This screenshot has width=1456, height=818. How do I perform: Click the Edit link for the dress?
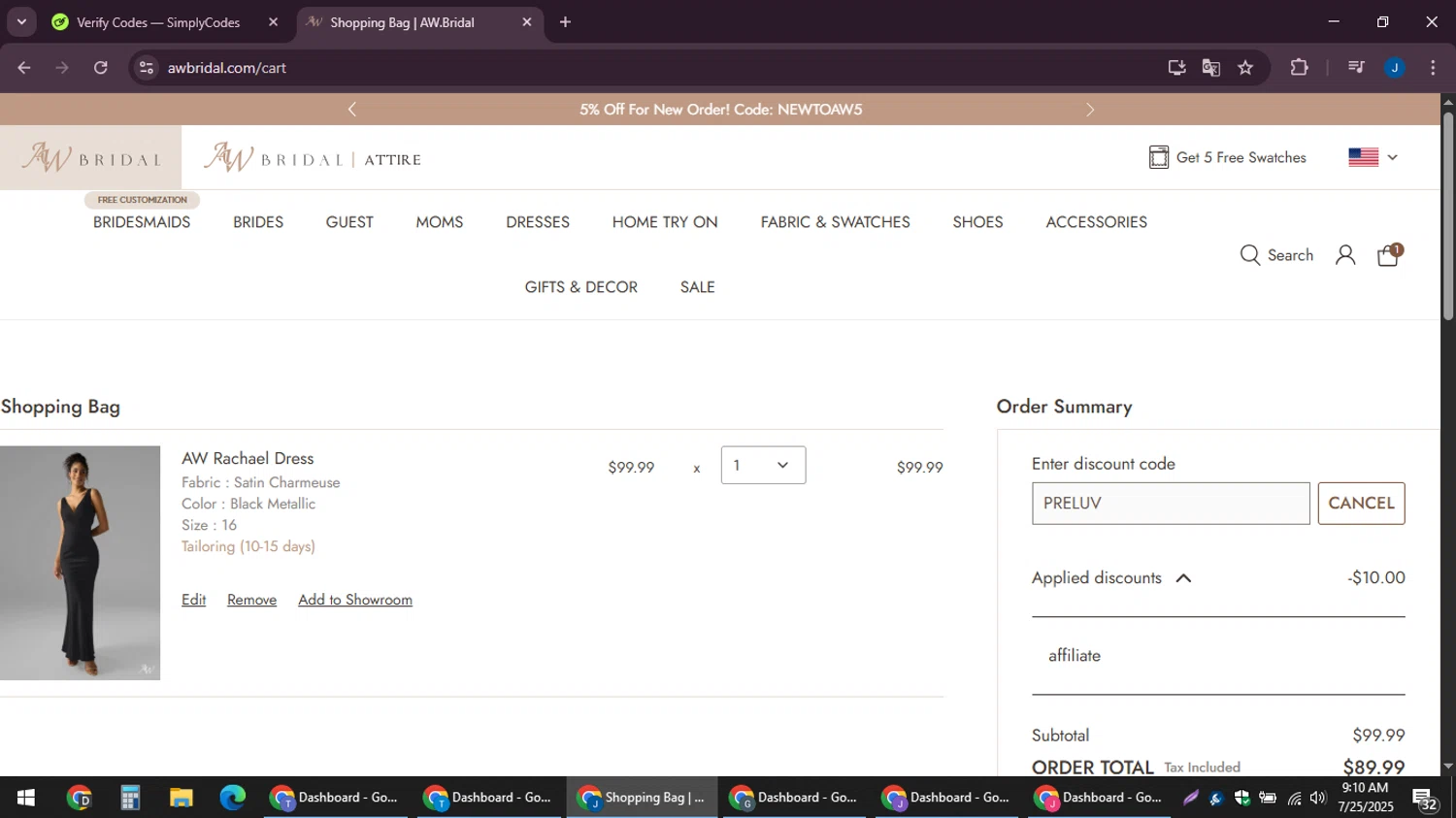[194, 600]
